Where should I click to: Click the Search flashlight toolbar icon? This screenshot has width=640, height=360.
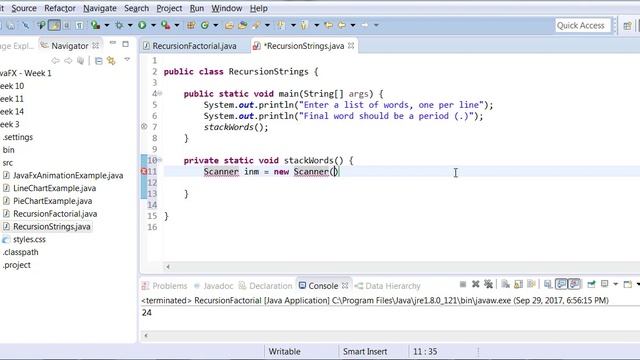click(256, 25)
